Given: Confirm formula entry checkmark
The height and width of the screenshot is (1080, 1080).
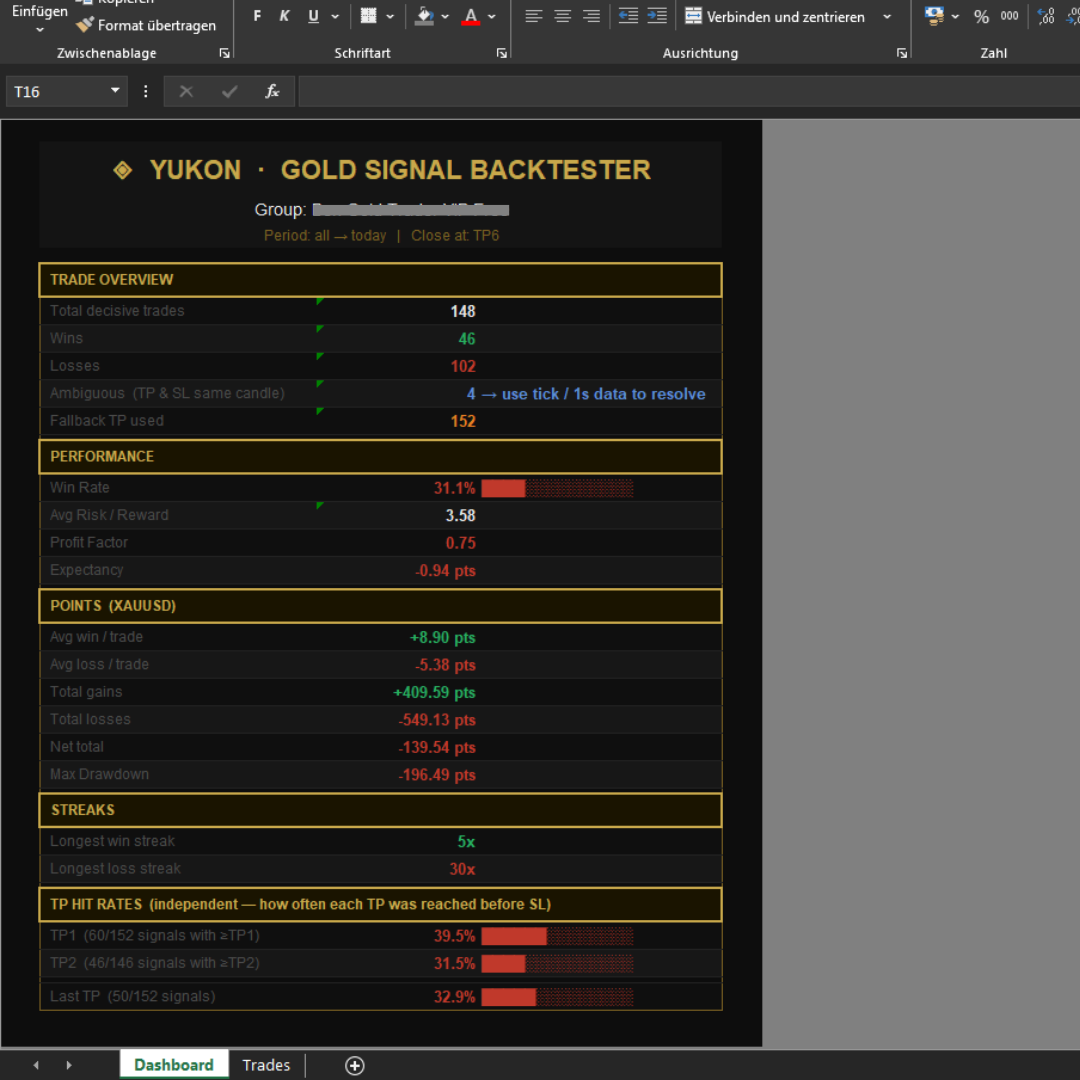Looking at the screenshot, I should pos(229,92).
